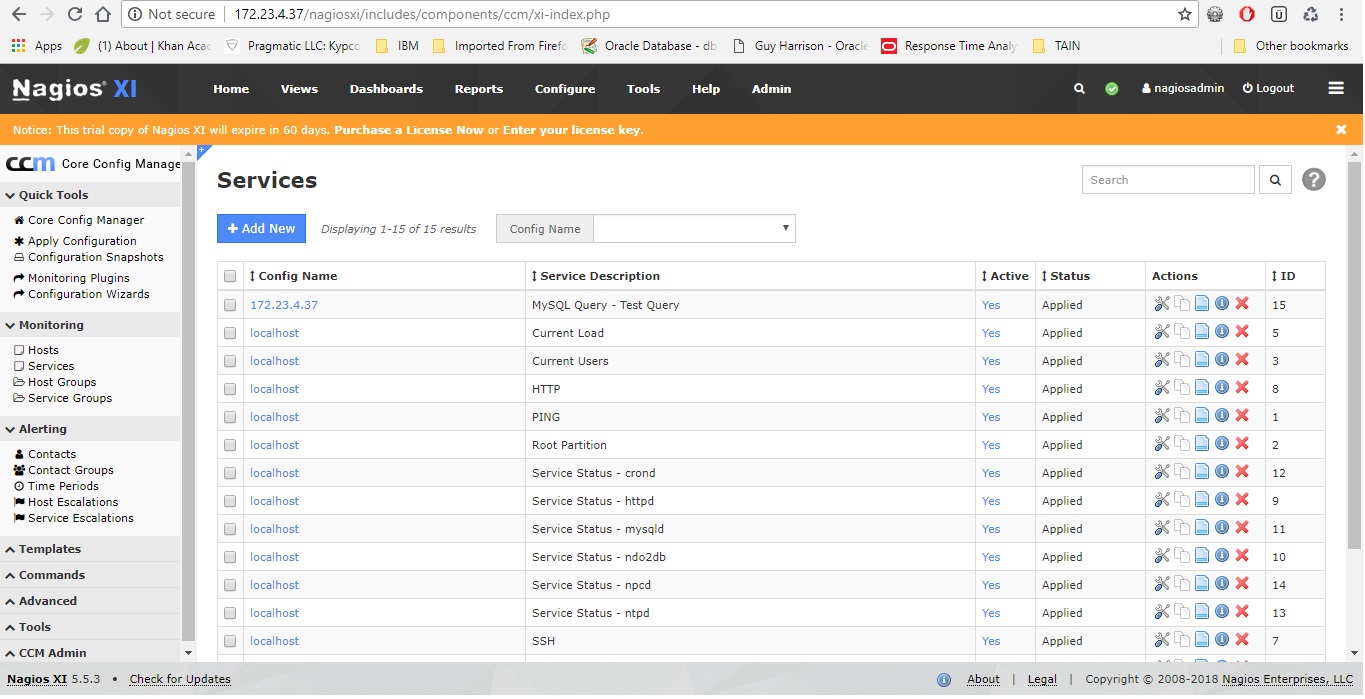Click the copy icon for Current Load service
The width and height of the screenshot is (1365, 699).
pos(1182,332)
